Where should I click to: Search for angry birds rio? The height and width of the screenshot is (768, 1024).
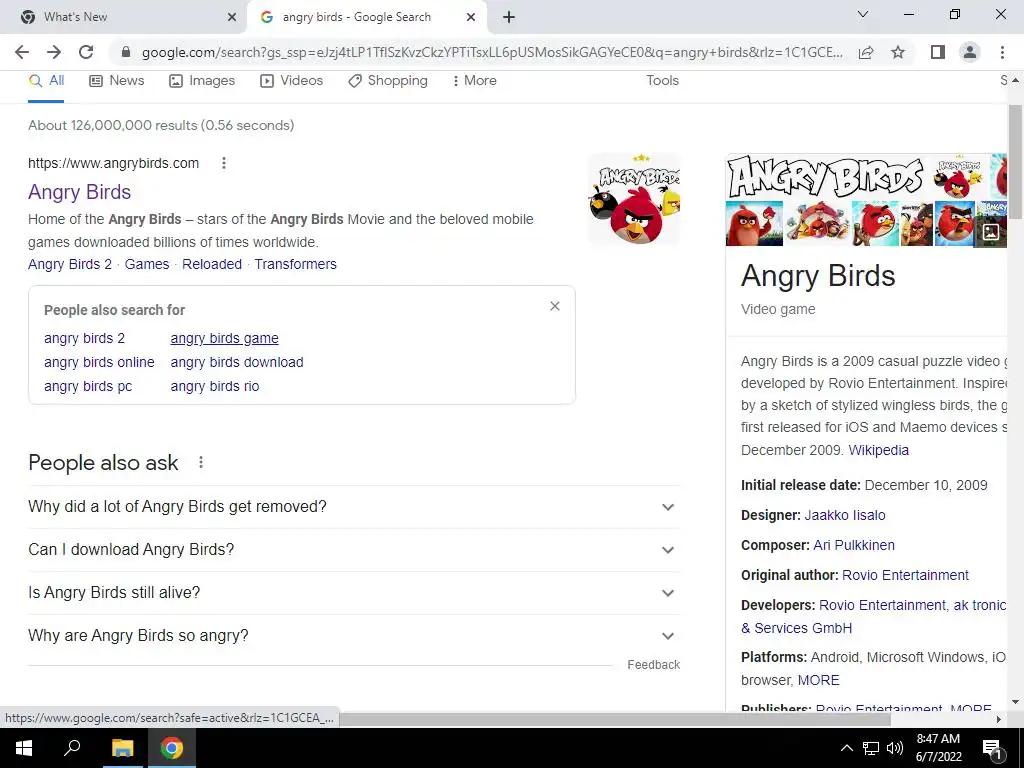(215, 387)
